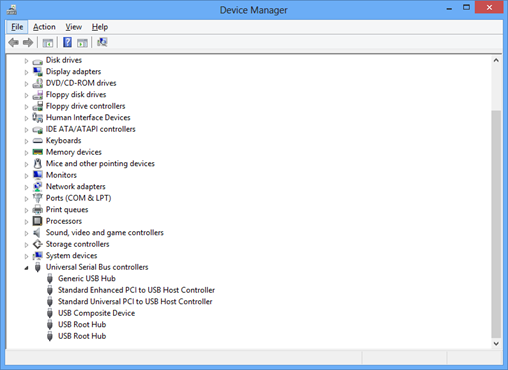The width and height of the screenshot is (508, 370).
Task: Click the Show/Hide console tree icon
Action: 48,43
